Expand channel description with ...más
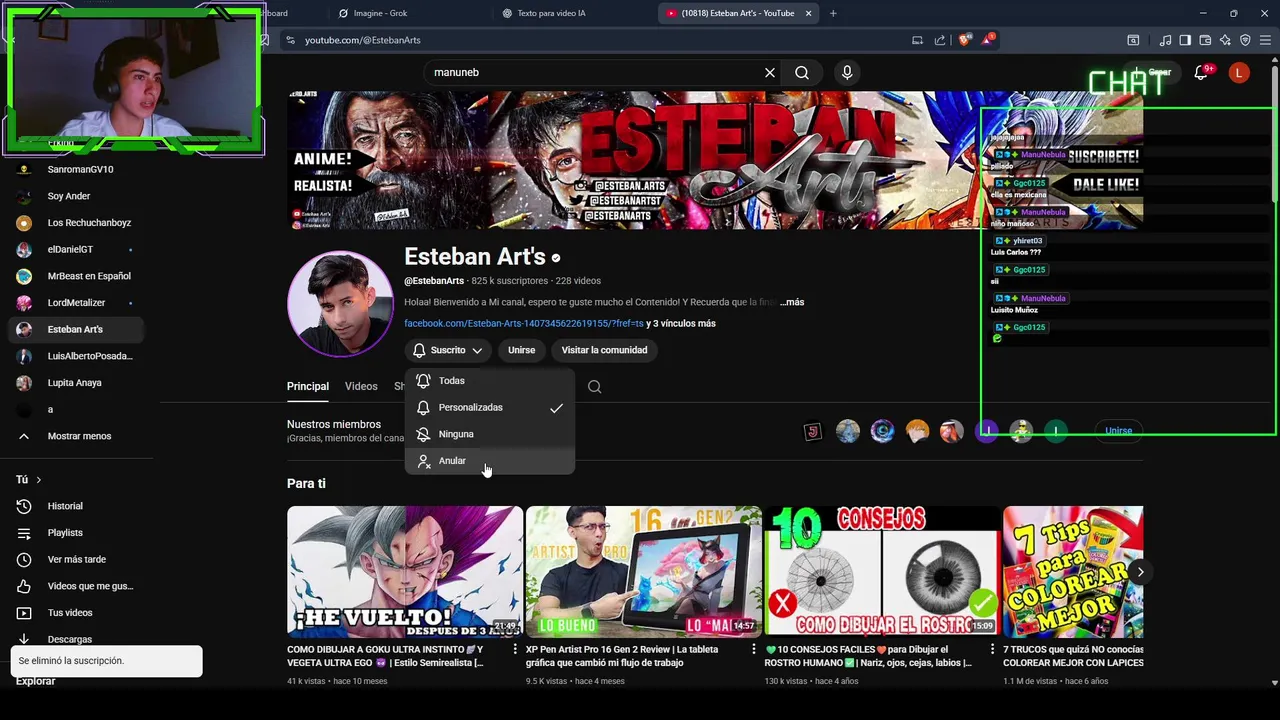 (792, 302)
